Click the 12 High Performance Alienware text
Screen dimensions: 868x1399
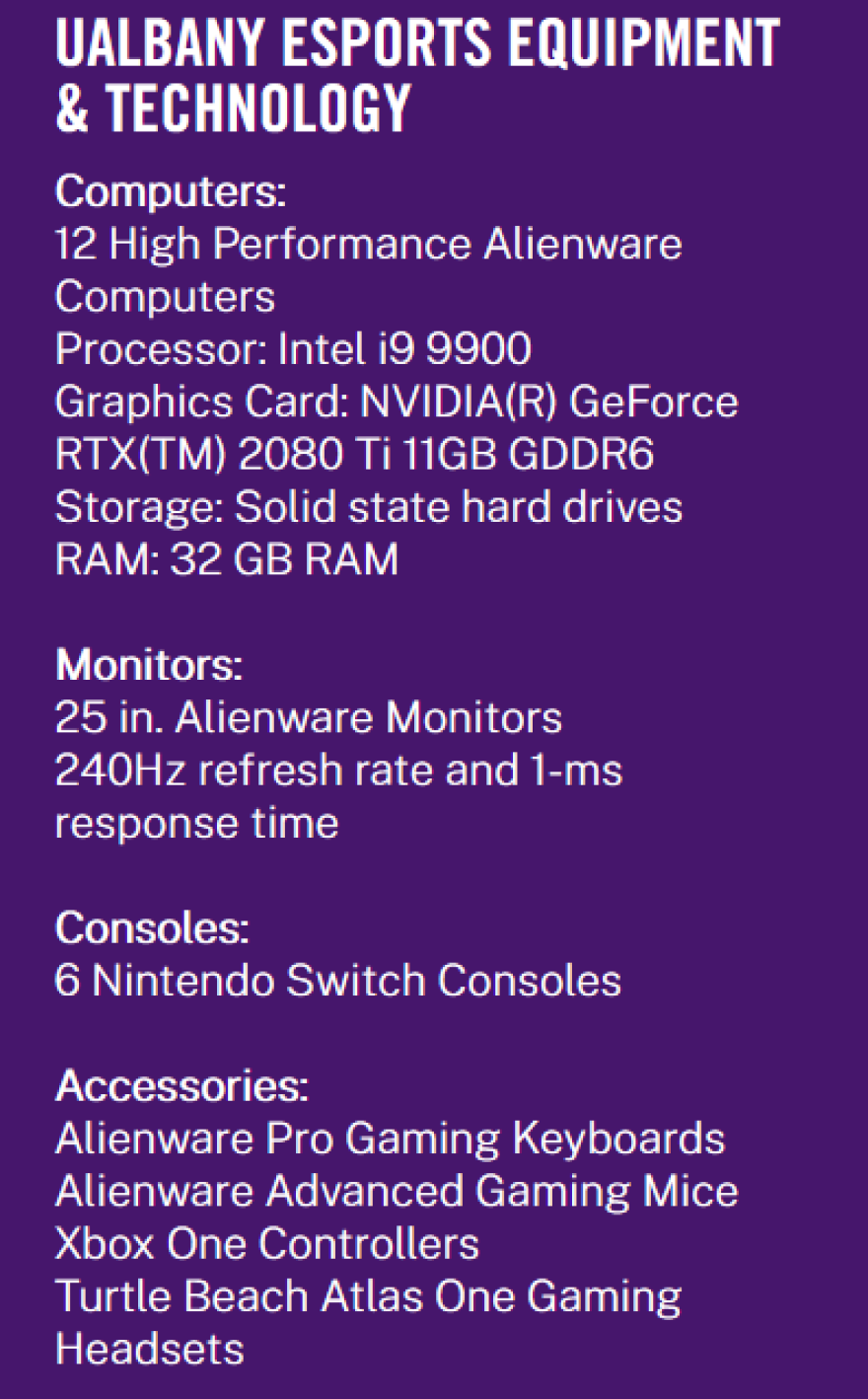[369, 245]
